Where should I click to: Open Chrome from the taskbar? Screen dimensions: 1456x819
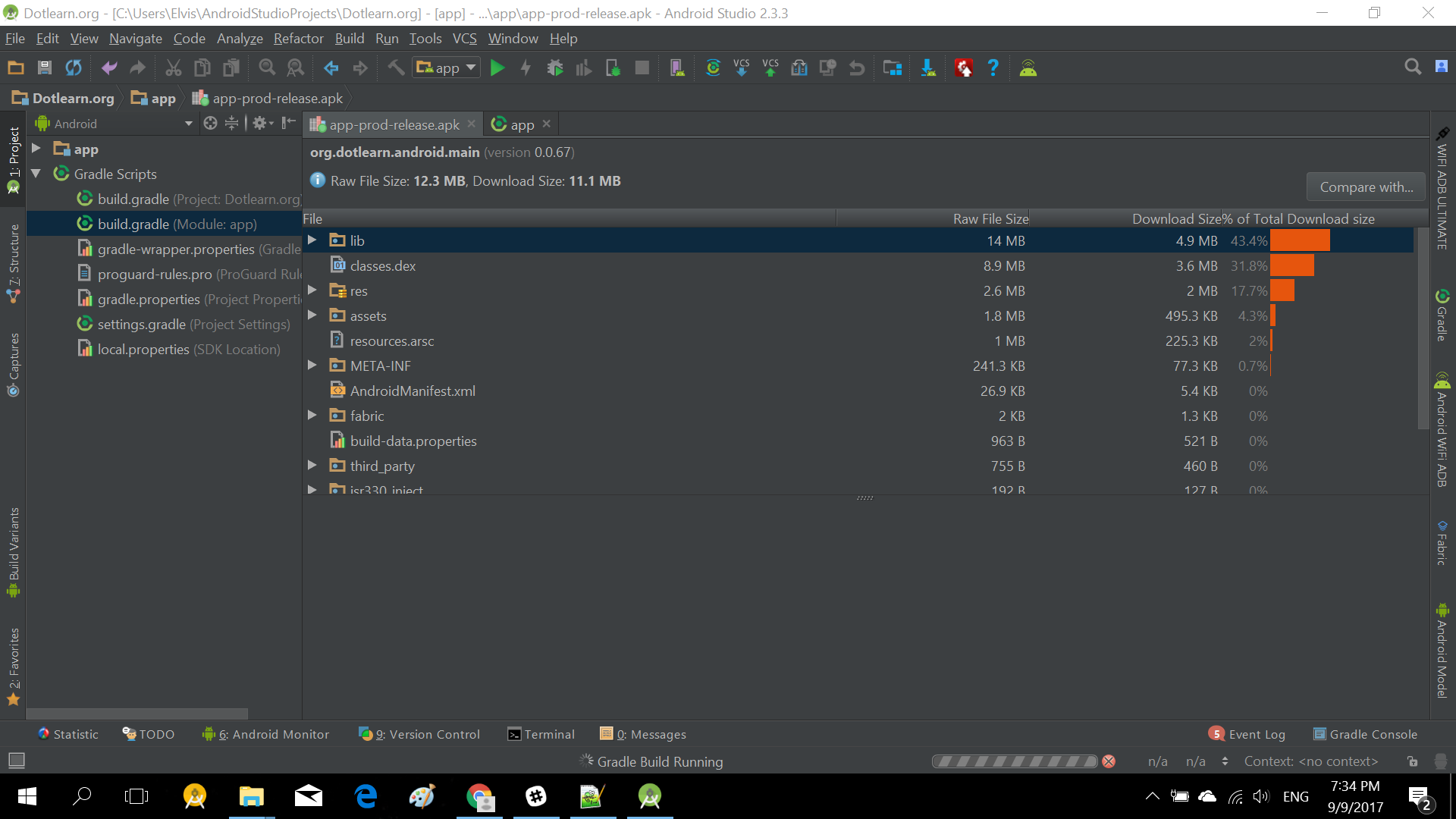(x=479, y=796)
